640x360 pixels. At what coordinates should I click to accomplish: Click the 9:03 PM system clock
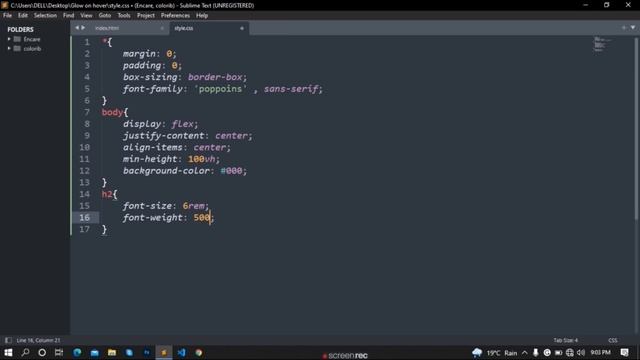click(600, 352)
